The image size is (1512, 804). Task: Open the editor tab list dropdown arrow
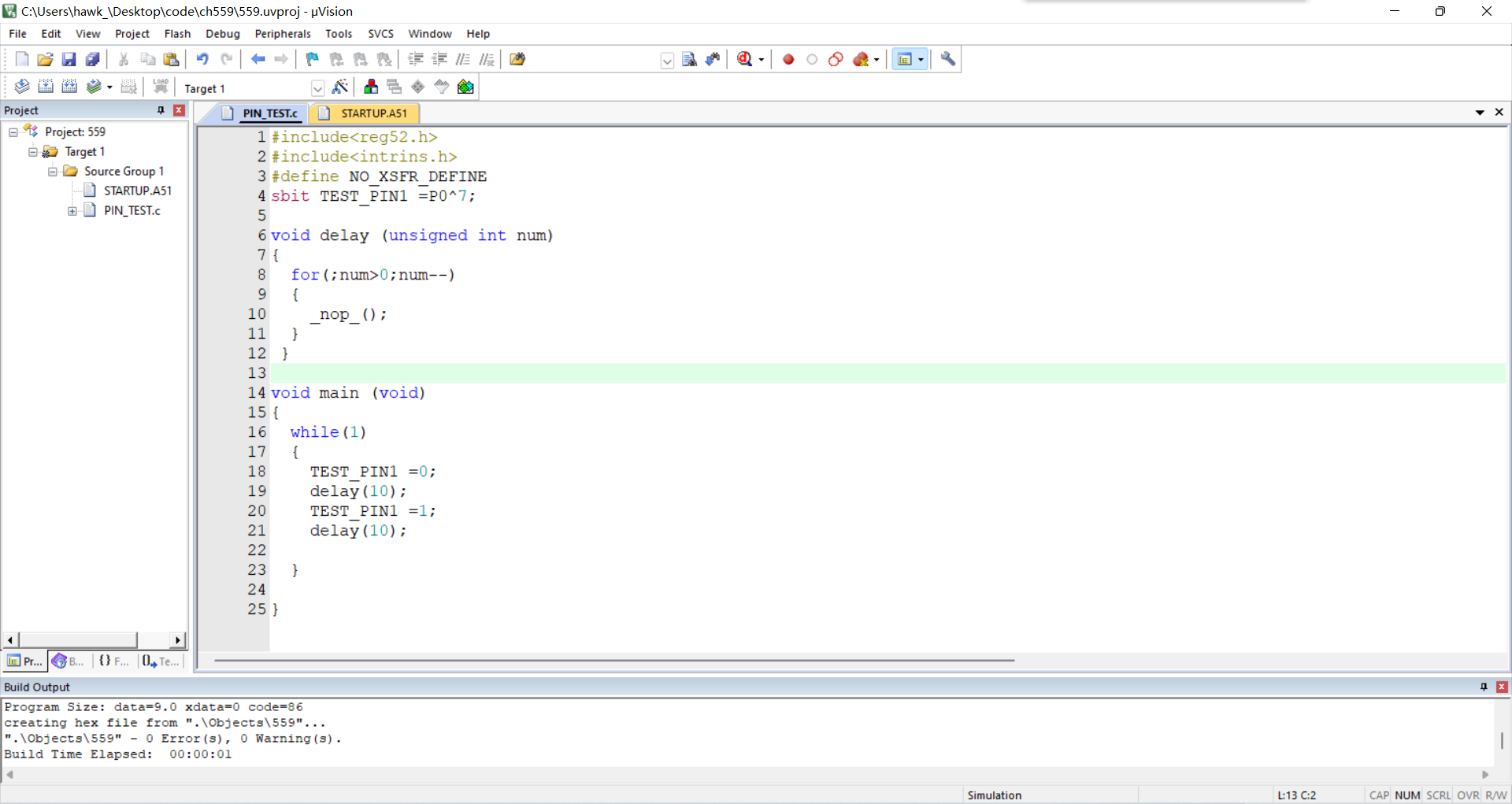click(1480, 113)
